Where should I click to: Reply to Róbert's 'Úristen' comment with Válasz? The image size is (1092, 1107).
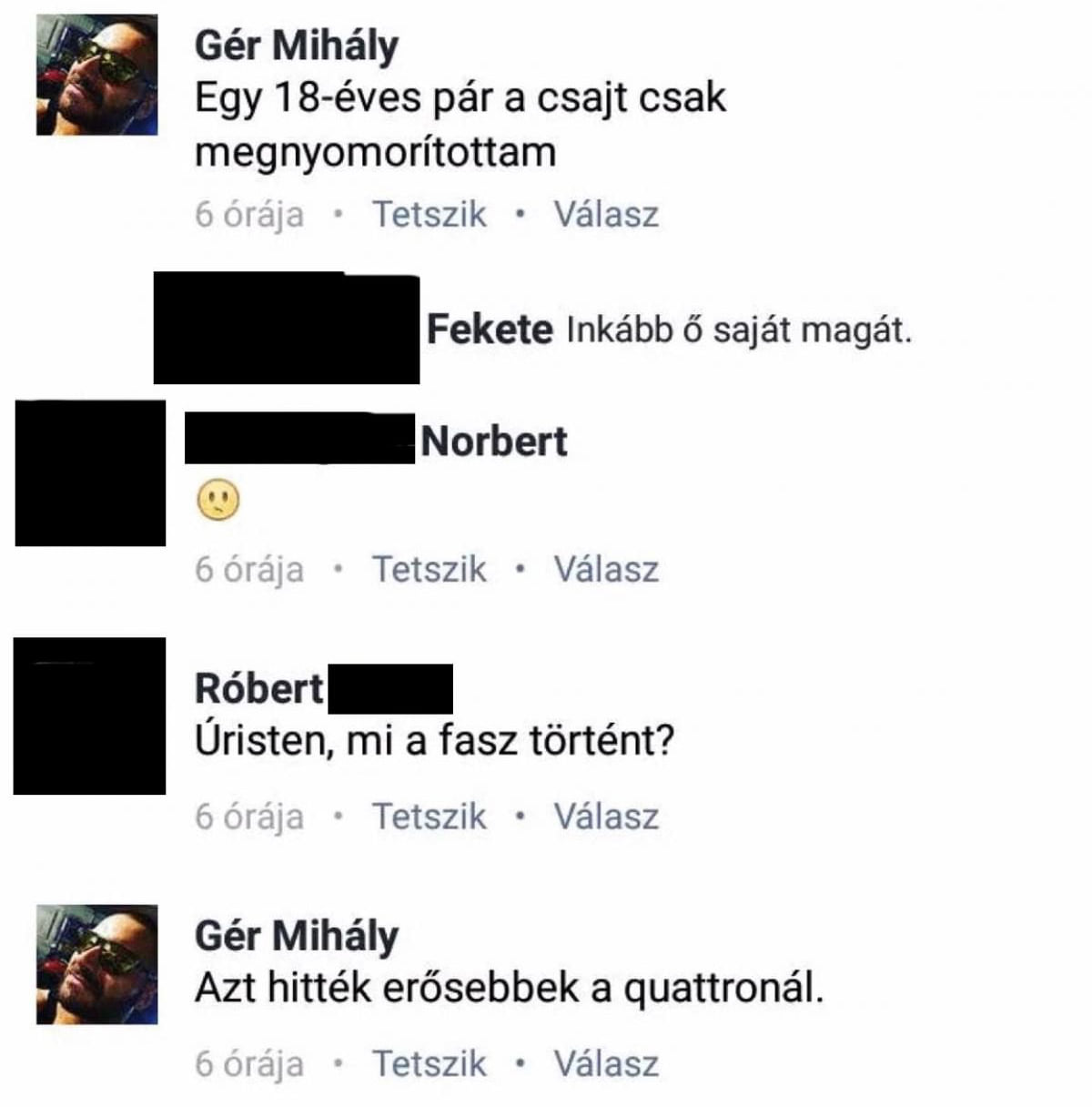606,817
